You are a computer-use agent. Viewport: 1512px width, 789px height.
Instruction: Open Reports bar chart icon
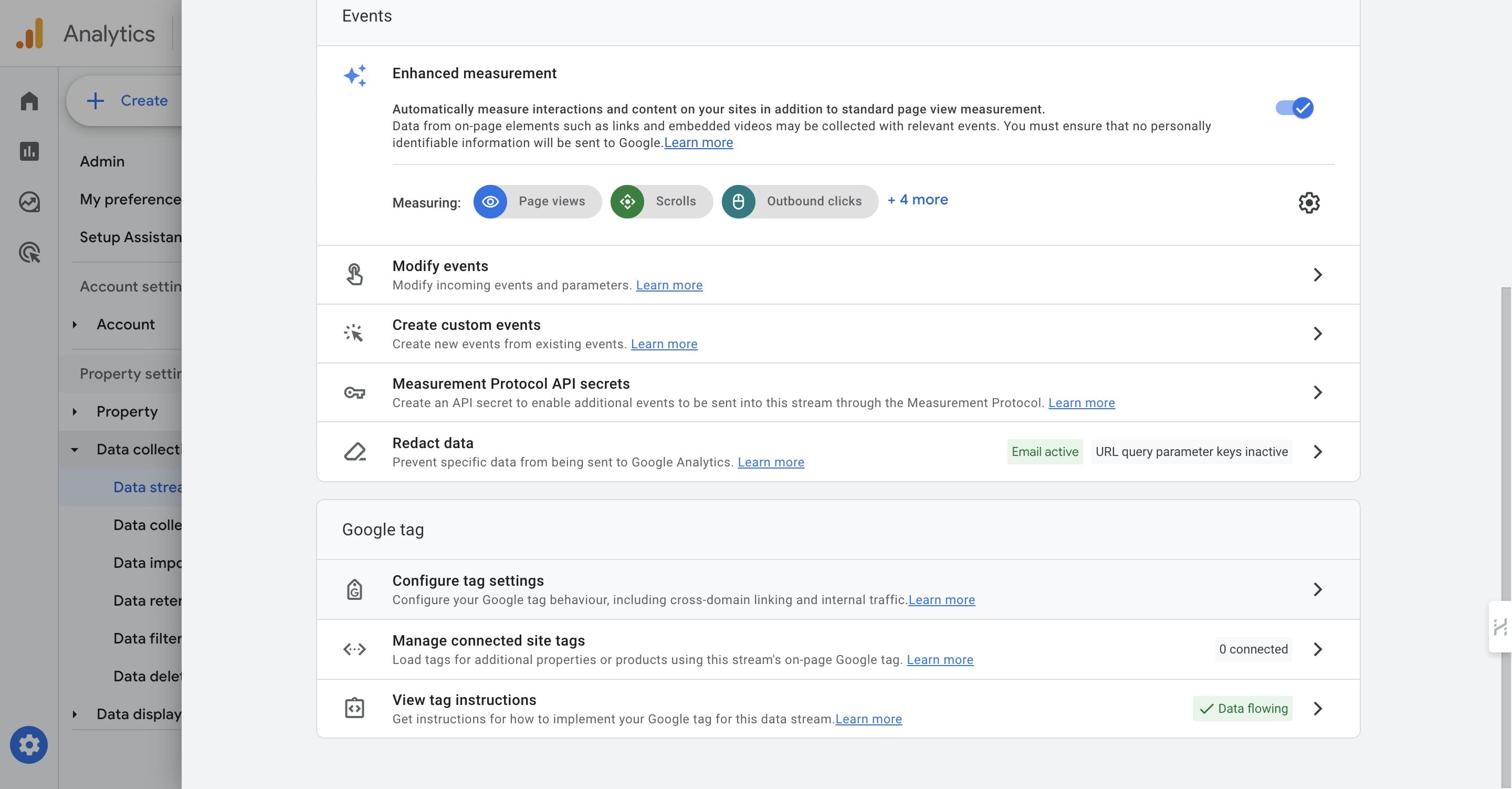[29, 151]
